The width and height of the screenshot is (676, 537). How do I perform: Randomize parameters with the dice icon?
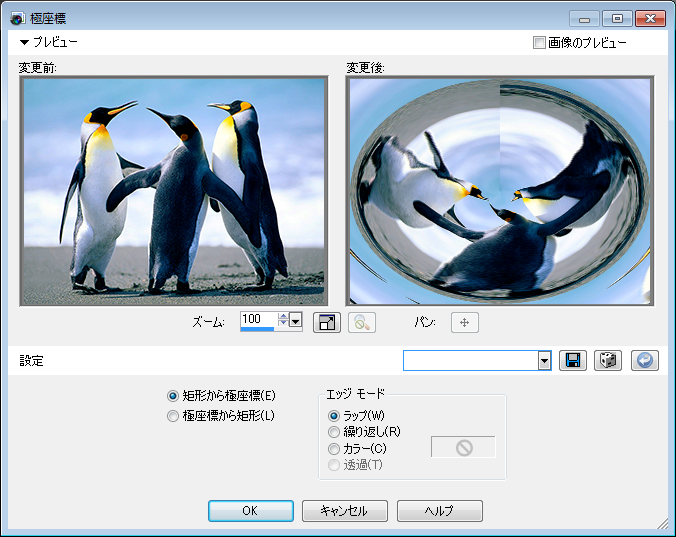[x=608, y=360]
